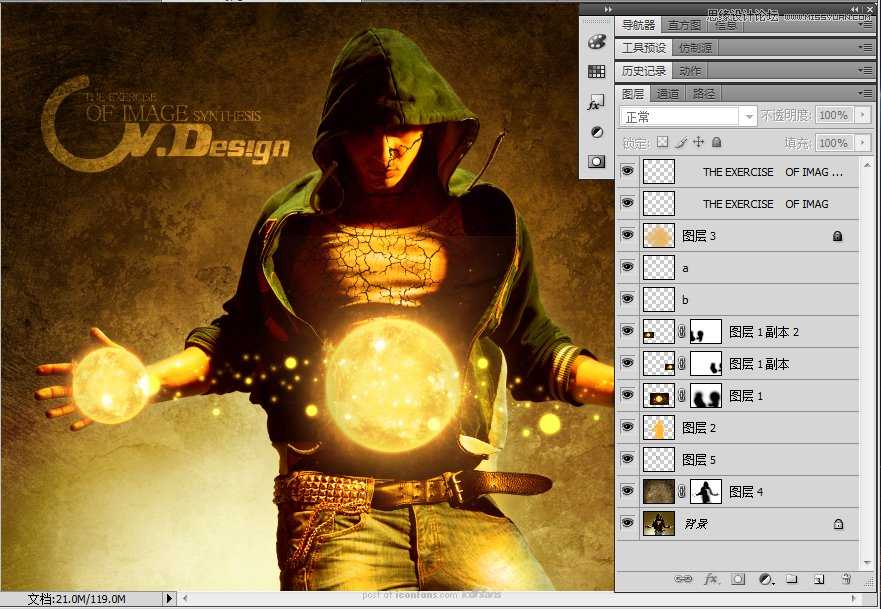This screenshot has height=609, width=881.
Task: Open the blend mode dropdown showing 正常
Action: point(688,117)
